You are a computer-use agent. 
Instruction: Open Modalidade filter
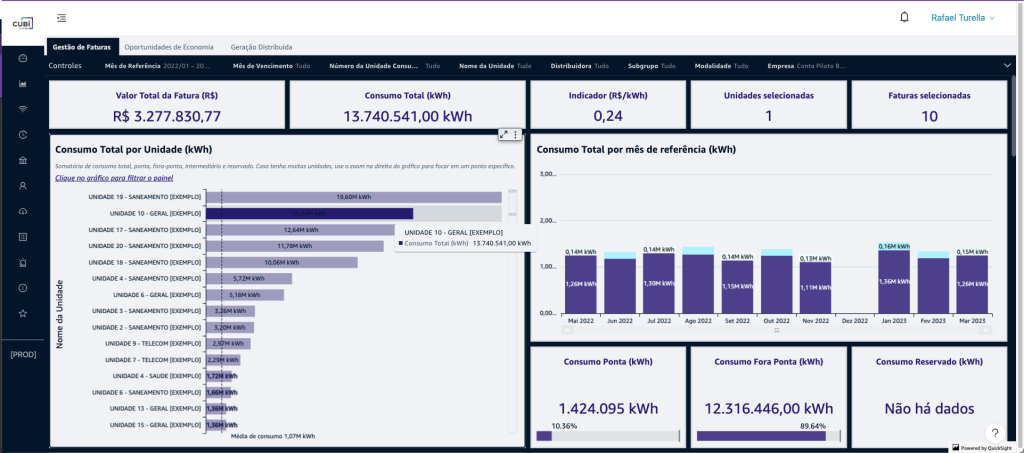pyautogui.click(x=721, y=66)
